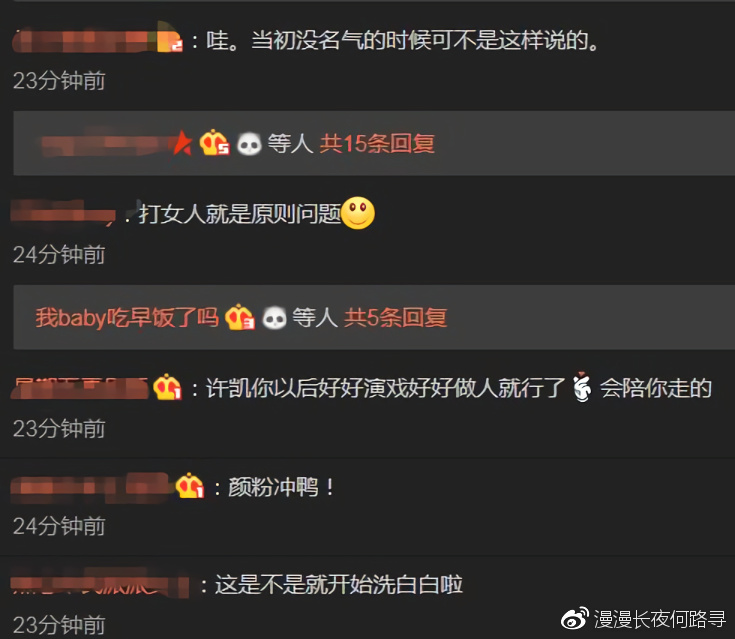Expand 共5条回复 replies
The image size is (735, 639).
point(395,318)
